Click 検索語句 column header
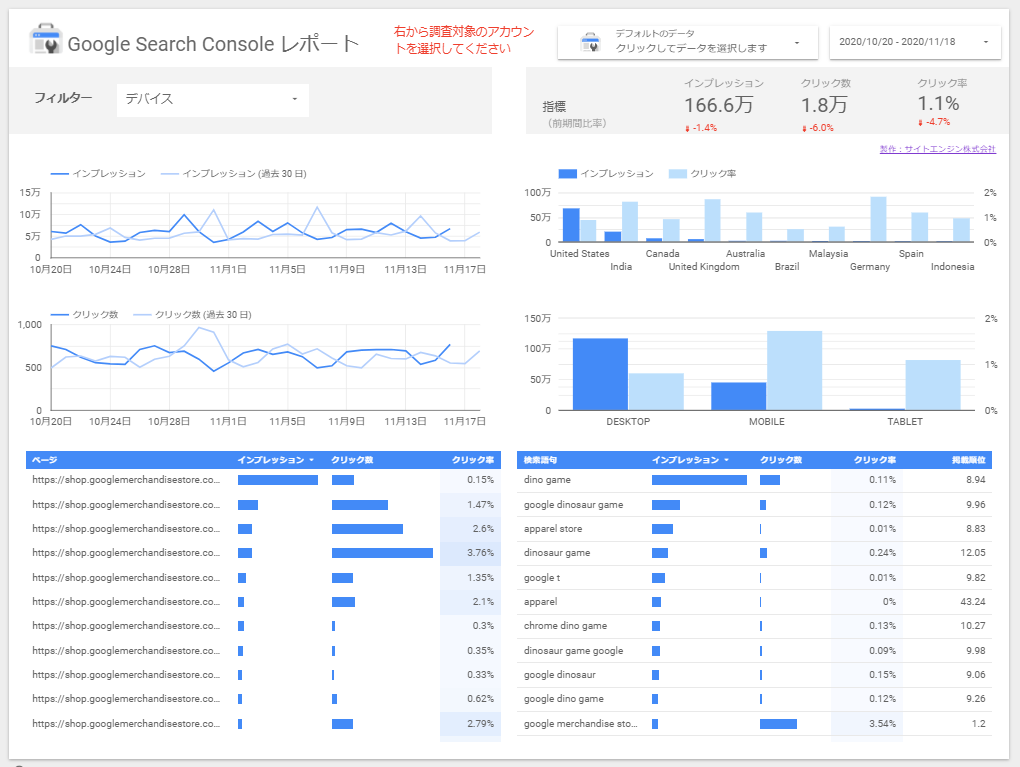 click(x=541, y=460)
